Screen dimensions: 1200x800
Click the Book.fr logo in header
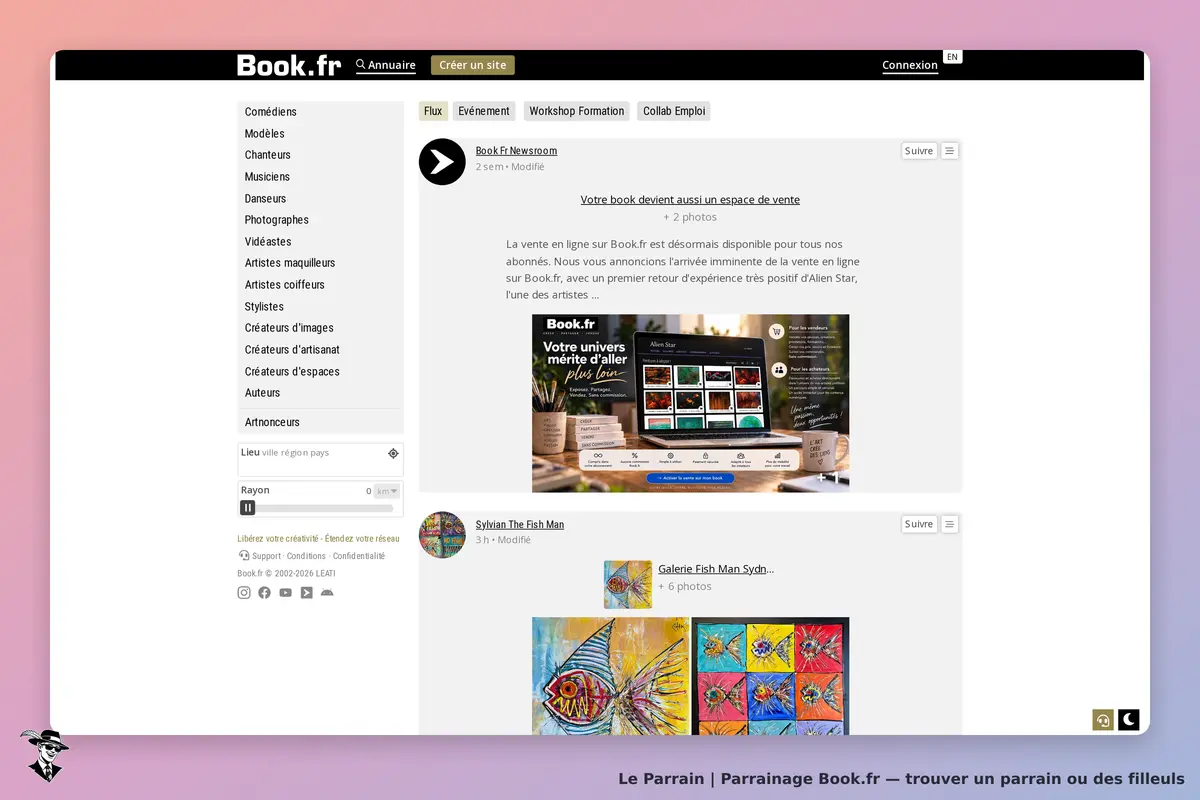coord(289,65)
